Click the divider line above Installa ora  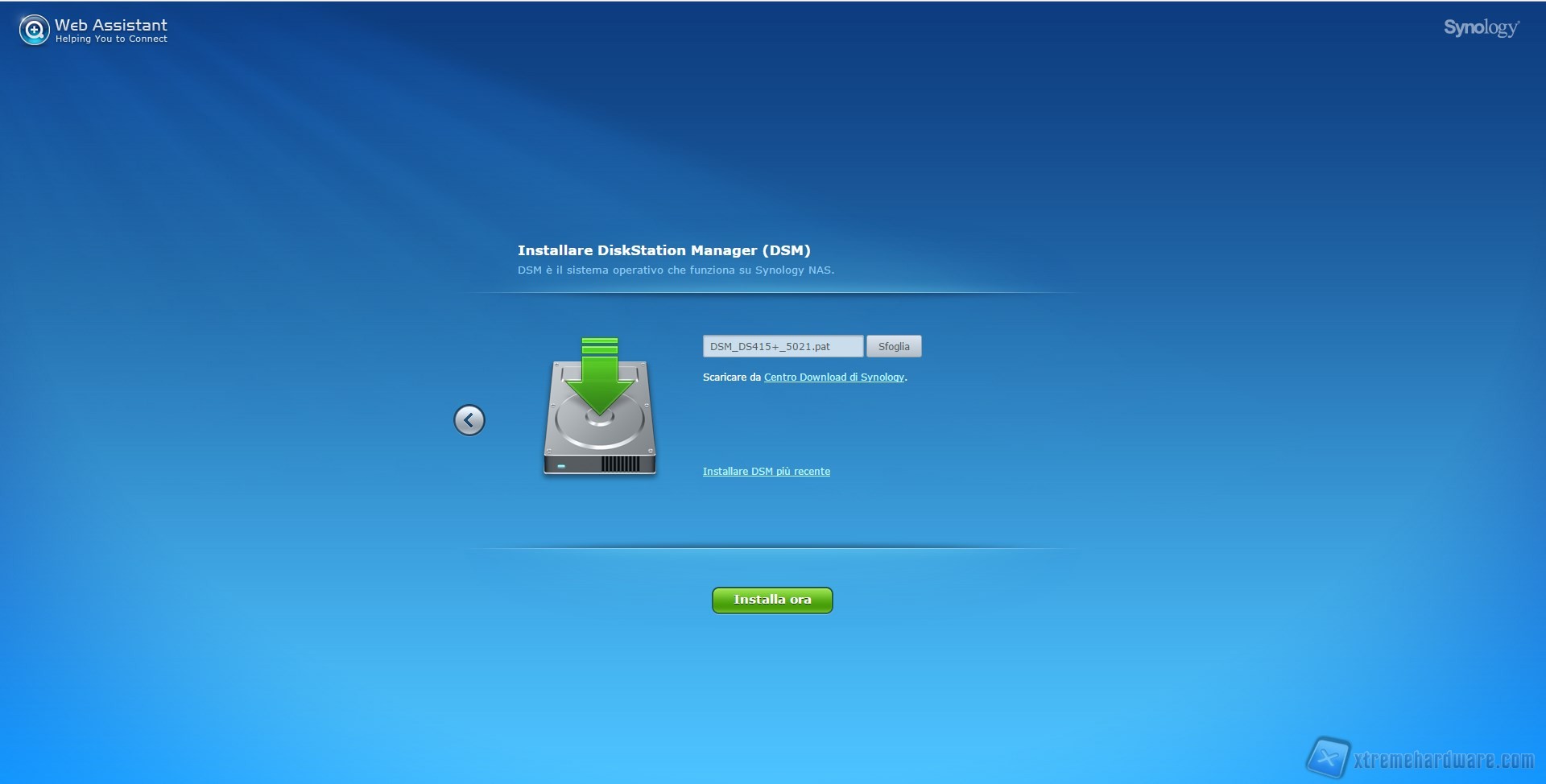(771, 548)
